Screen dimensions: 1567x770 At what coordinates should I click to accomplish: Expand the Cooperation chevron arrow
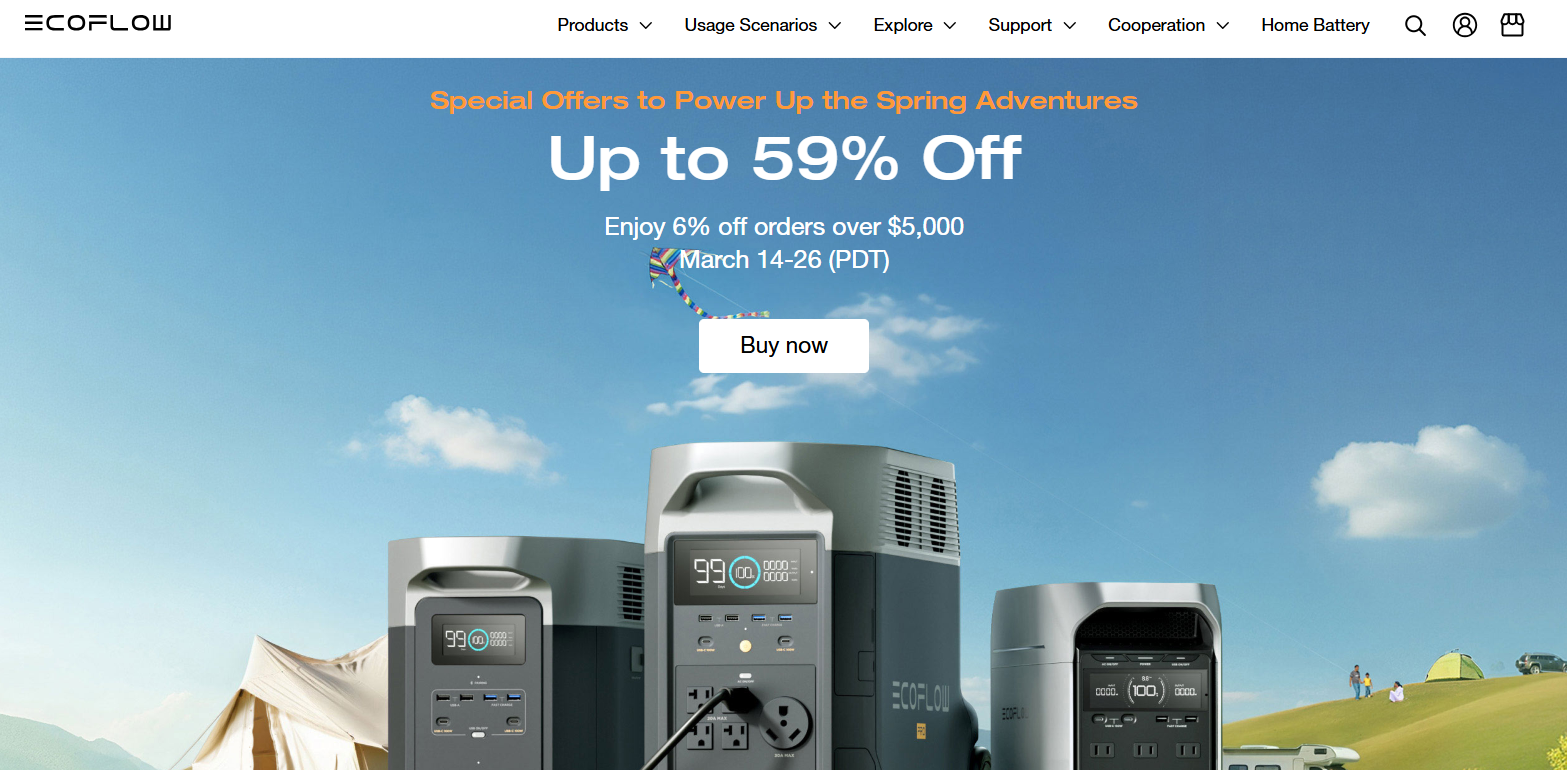point(1222,26)
